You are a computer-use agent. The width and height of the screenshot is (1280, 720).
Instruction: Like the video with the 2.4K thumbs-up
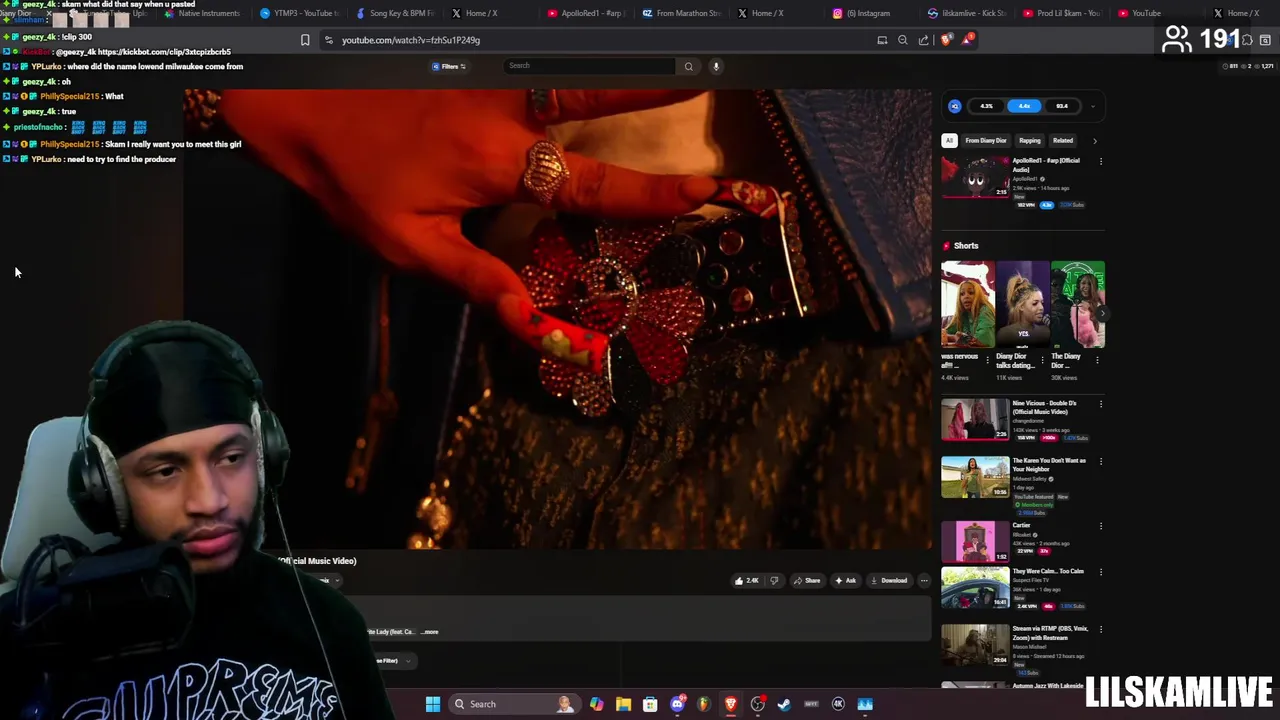tap(746, 580)
